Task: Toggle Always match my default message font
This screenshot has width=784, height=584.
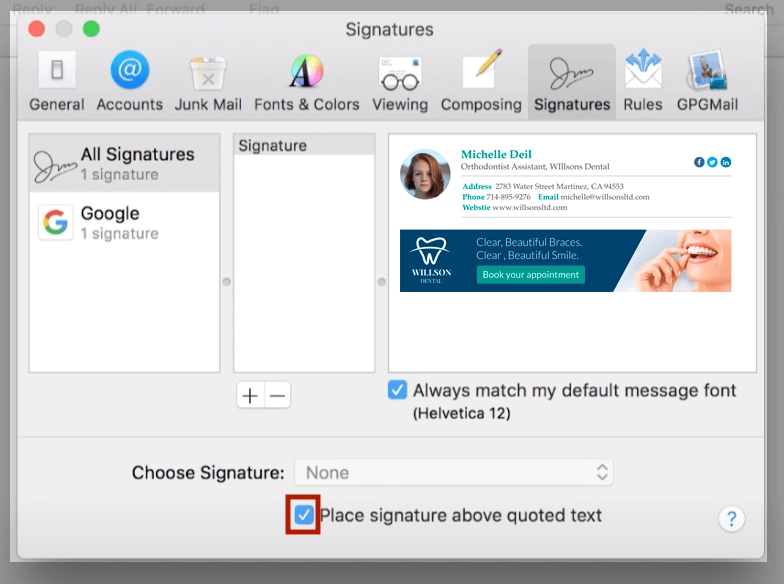Action: (398, 390)
